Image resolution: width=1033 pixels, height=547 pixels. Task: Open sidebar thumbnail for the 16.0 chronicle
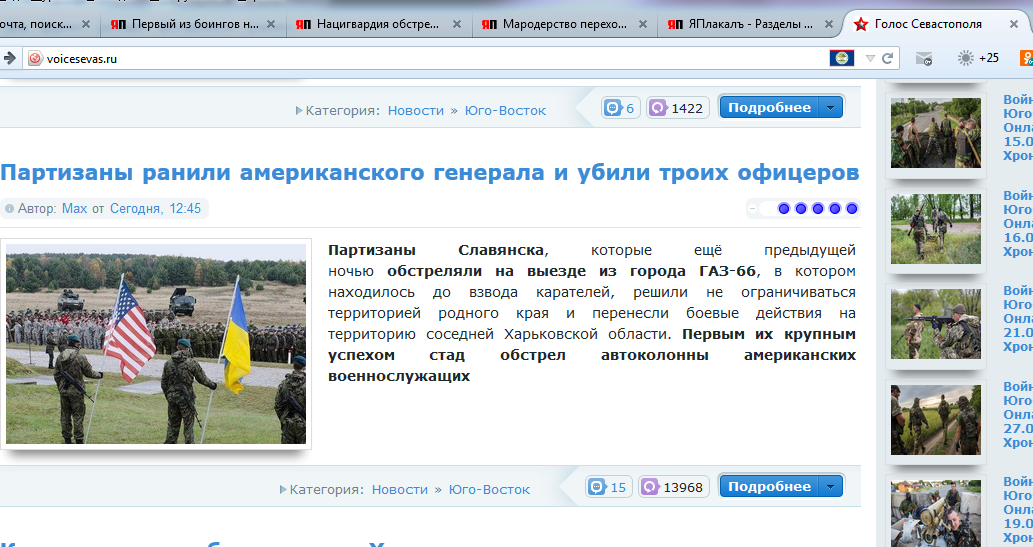click(935, 229)
